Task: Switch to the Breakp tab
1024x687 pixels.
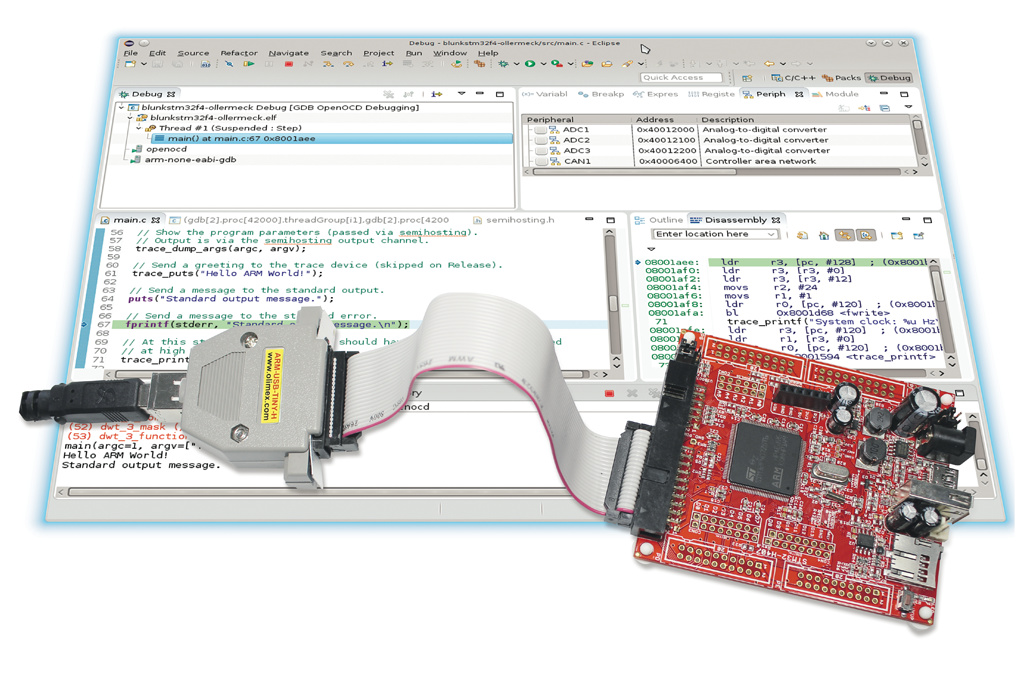Action: (601, 94)
